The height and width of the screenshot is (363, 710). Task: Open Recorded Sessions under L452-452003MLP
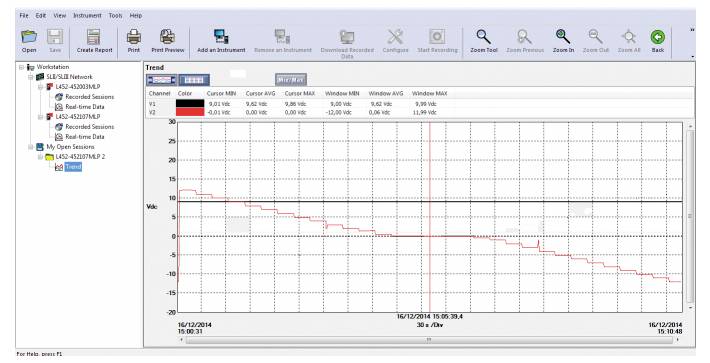pos(89,97)
